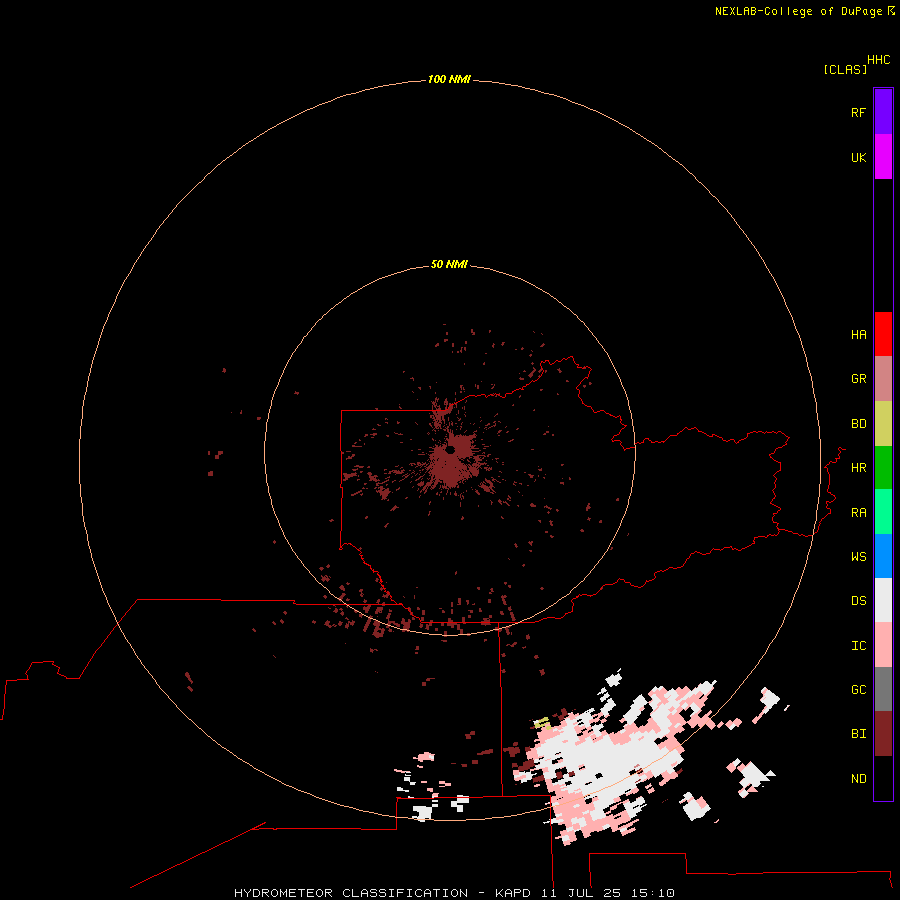900x900 pixels.
Task: Click the 'RA' legend label
Action: pyautogui.click(x=858, y=512)
